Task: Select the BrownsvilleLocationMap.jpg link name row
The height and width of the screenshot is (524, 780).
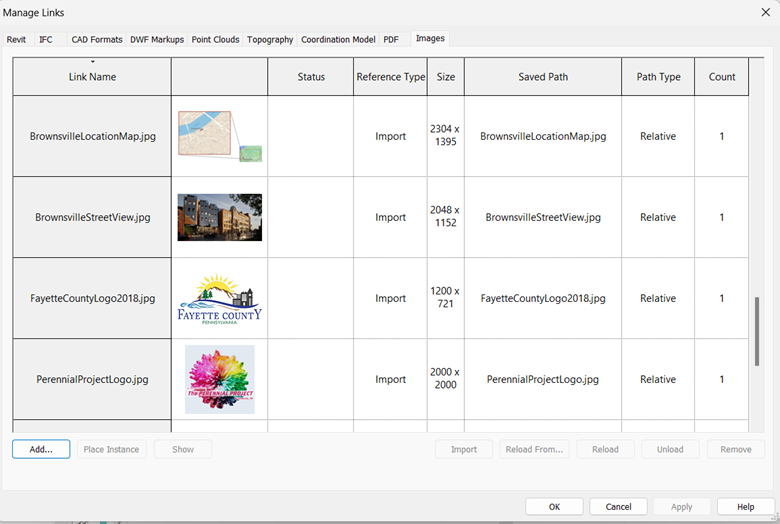Action: coord(92,136)
